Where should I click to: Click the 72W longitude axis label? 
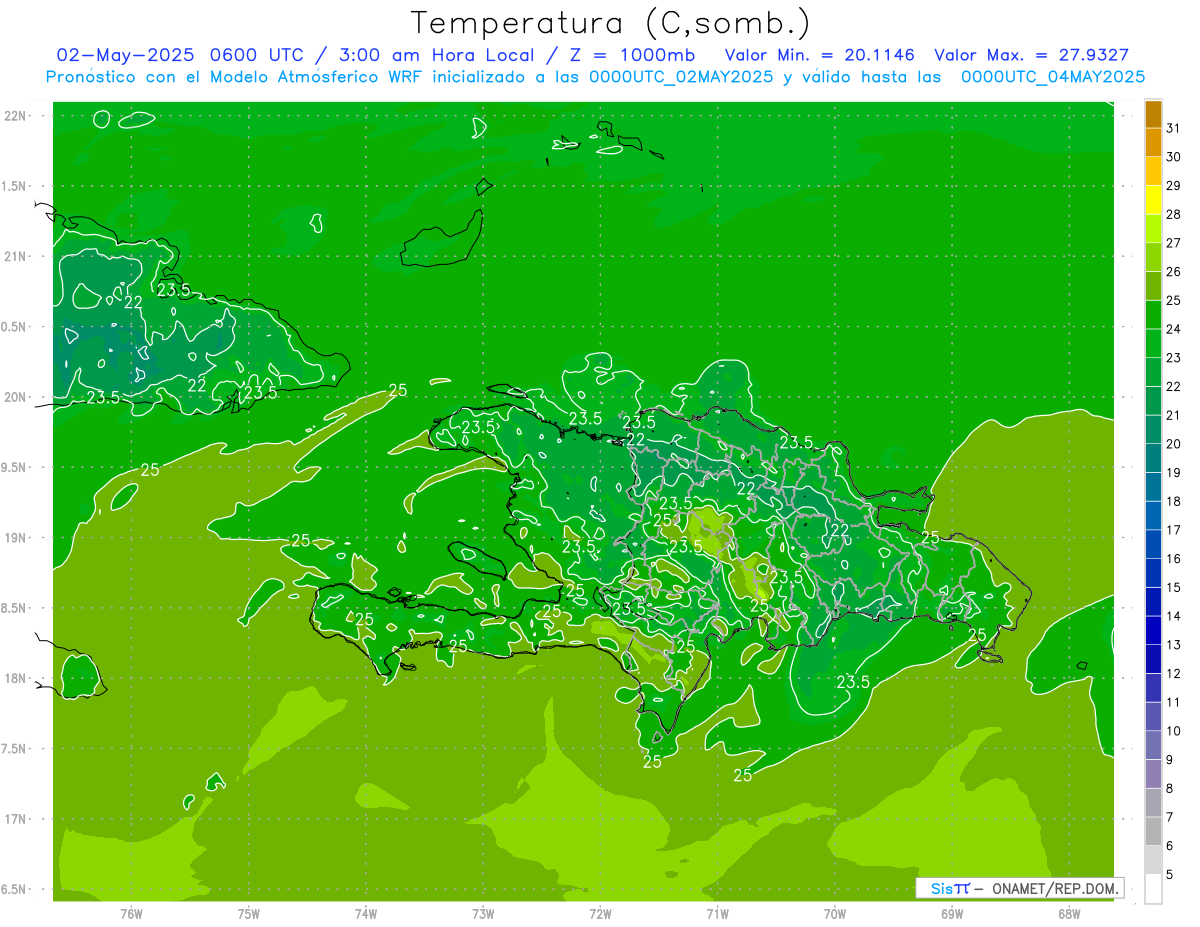pyautogui.click(x=600, y=914)
